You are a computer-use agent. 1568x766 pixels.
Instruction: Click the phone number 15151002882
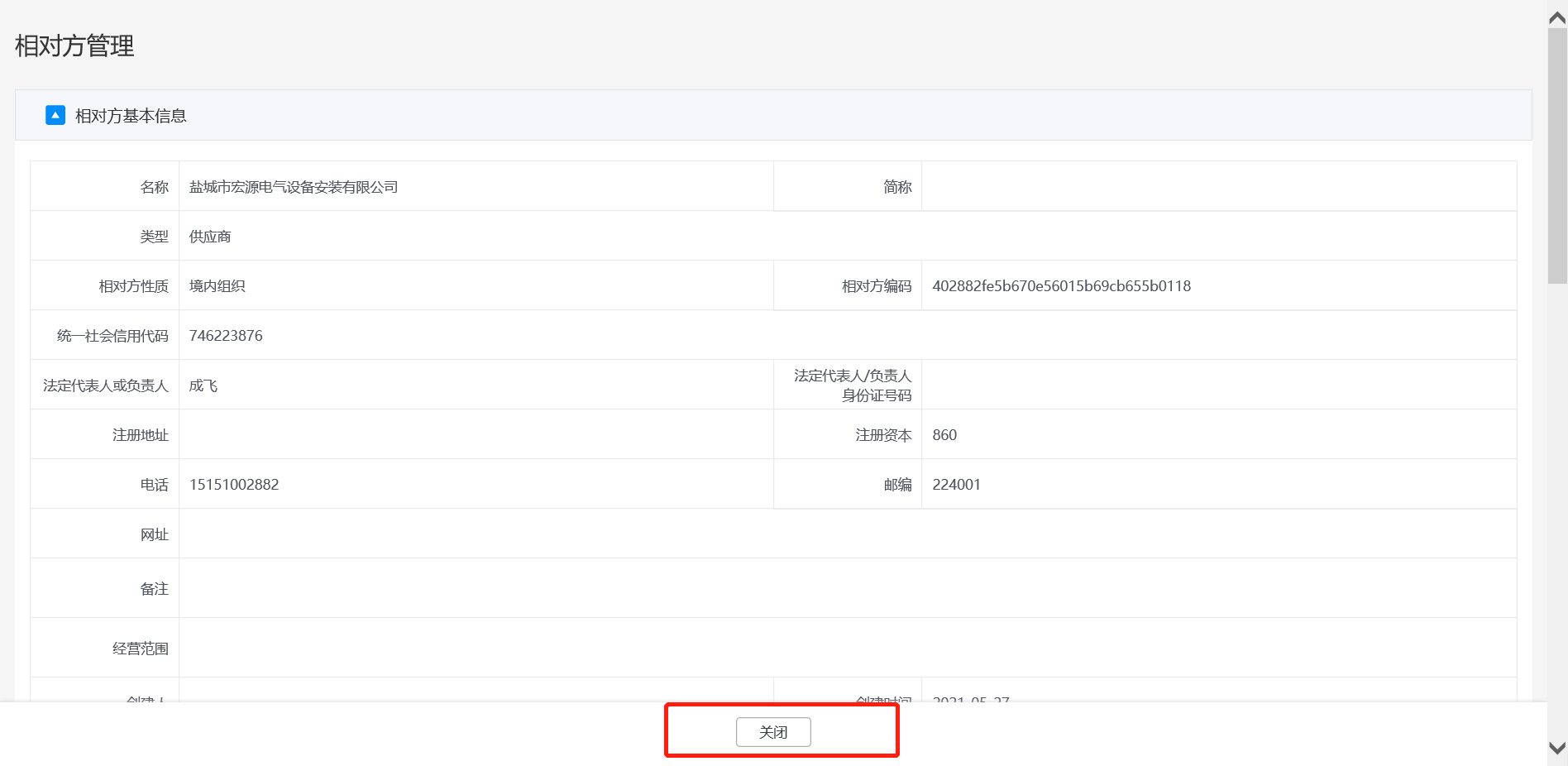point(234,485)
